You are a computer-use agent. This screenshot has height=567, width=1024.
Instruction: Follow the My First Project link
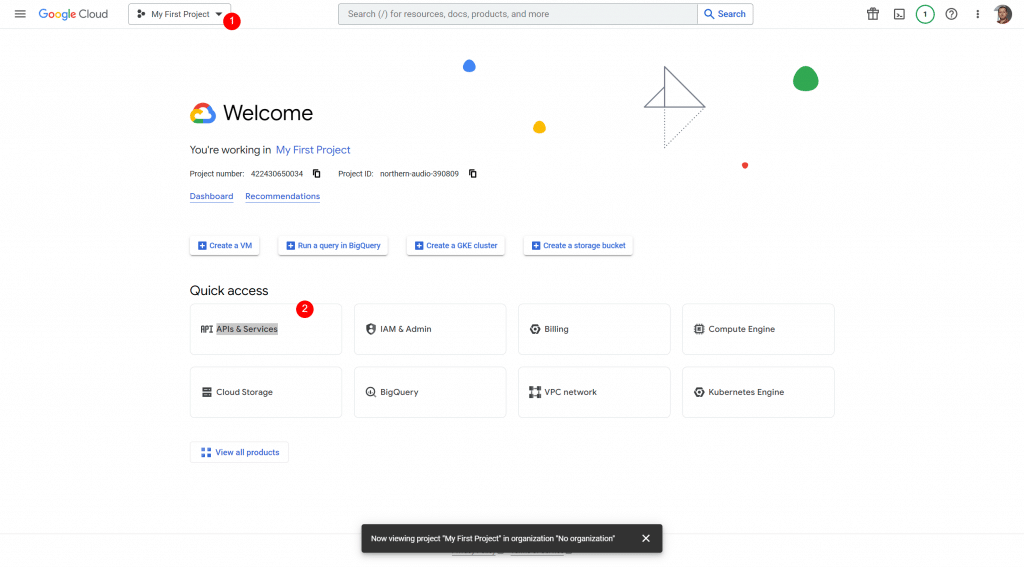coord(313,150)
